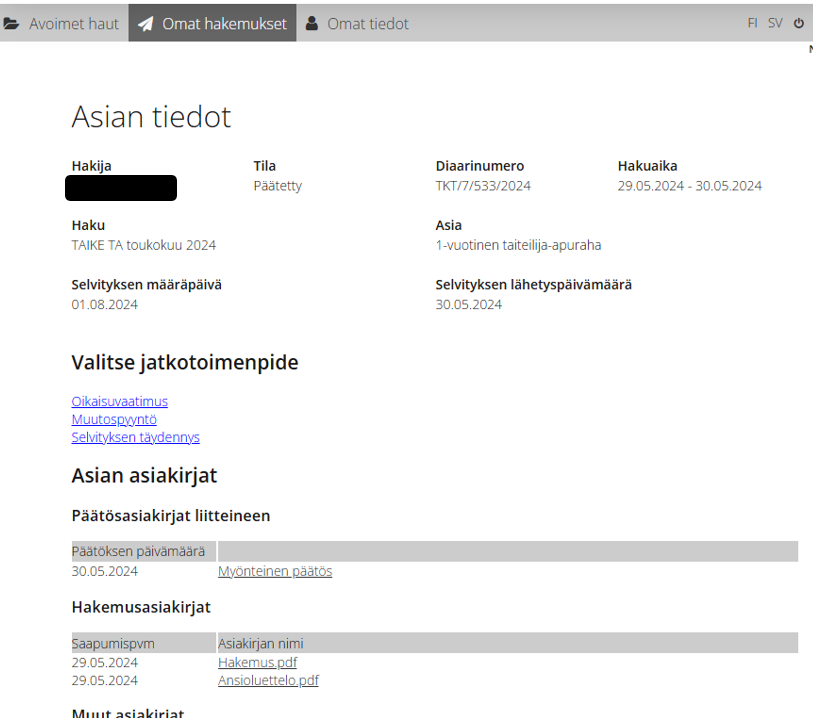Switch language to SV
813x718 pixels.
tap(775, 23)
